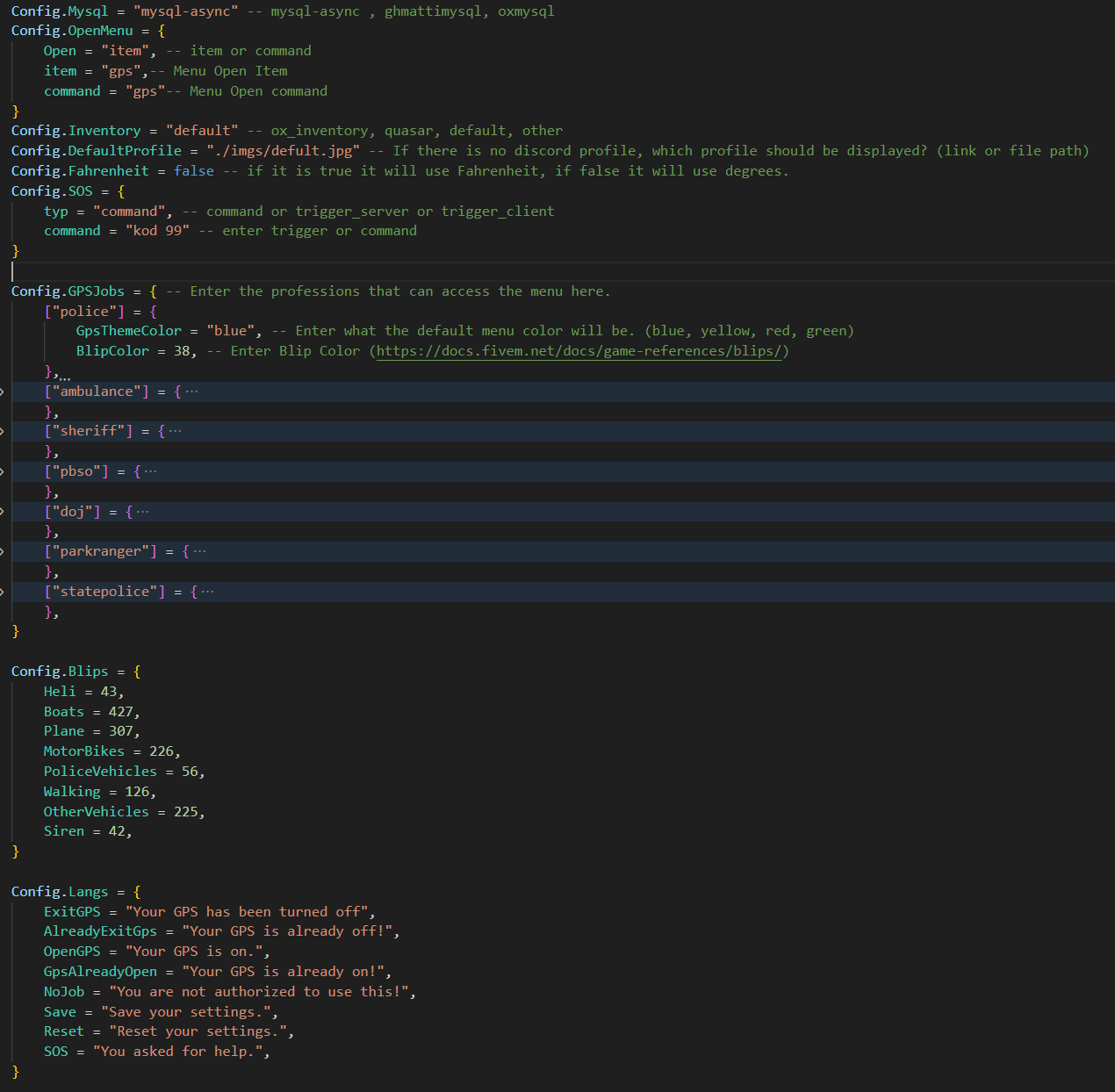The image size is (1115, 1092).
Task: Click the ellipsis marker on the "pbso" line
Action: [151, 471]
